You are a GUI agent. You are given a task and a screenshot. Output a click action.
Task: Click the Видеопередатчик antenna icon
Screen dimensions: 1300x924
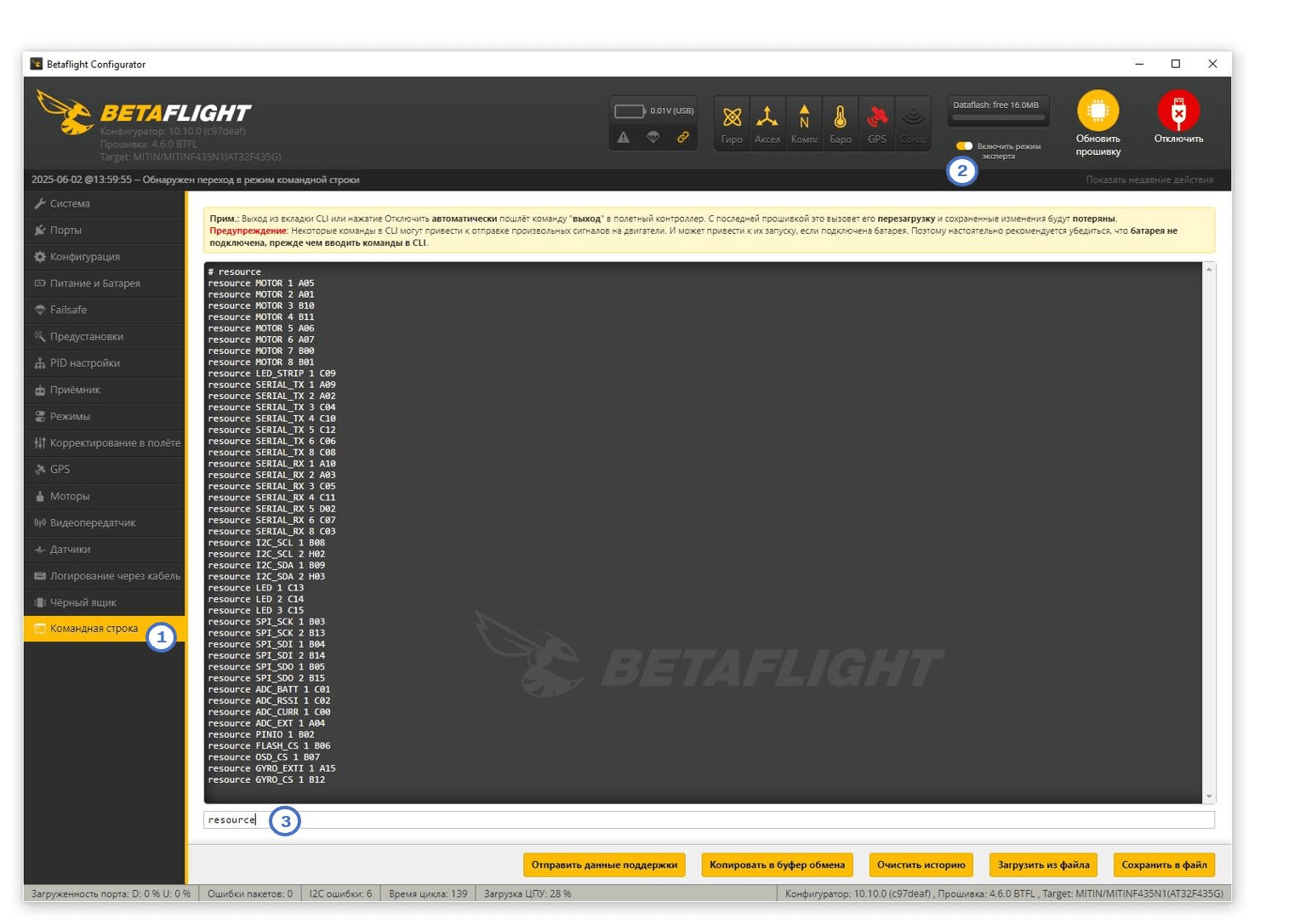(39, 522)
